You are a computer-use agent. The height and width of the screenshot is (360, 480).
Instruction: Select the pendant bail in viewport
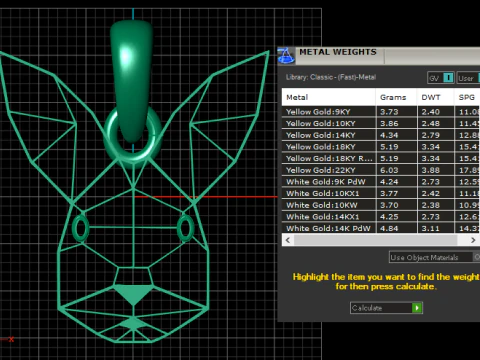(131, 80)
